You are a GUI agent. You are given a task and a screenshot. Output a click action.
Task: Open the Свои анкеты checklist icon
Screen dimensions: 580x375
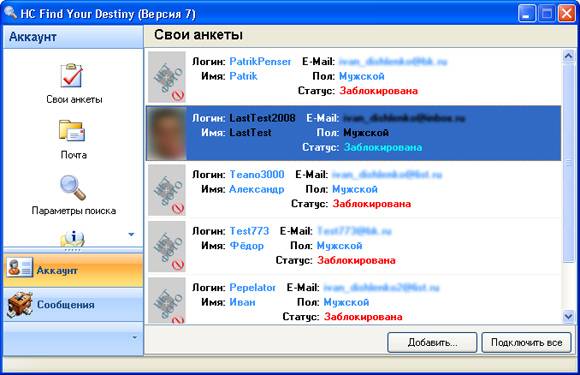[71, 75]
